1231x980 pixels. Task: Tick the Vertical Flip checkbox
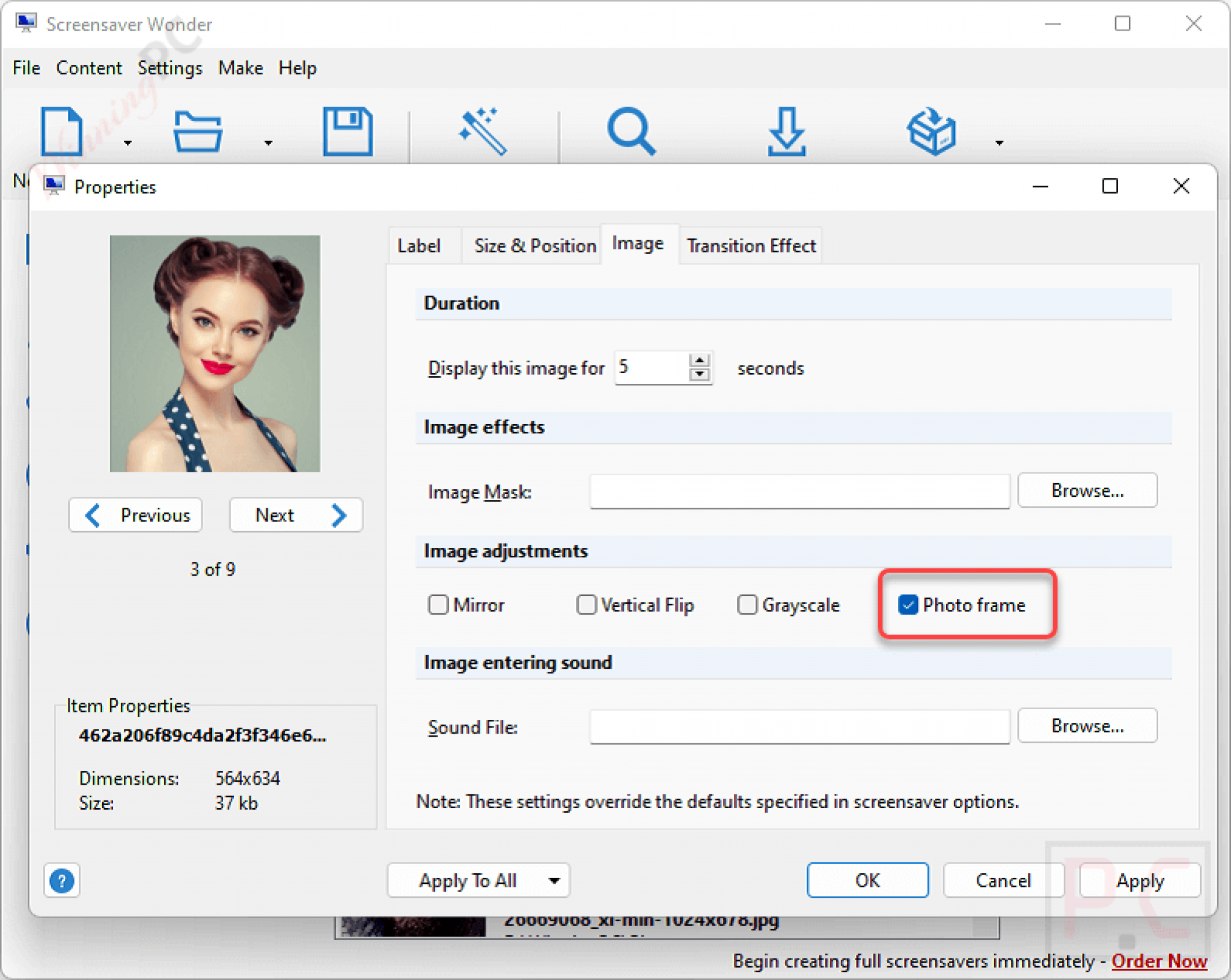pyautogui.click(x=586, y=604)
